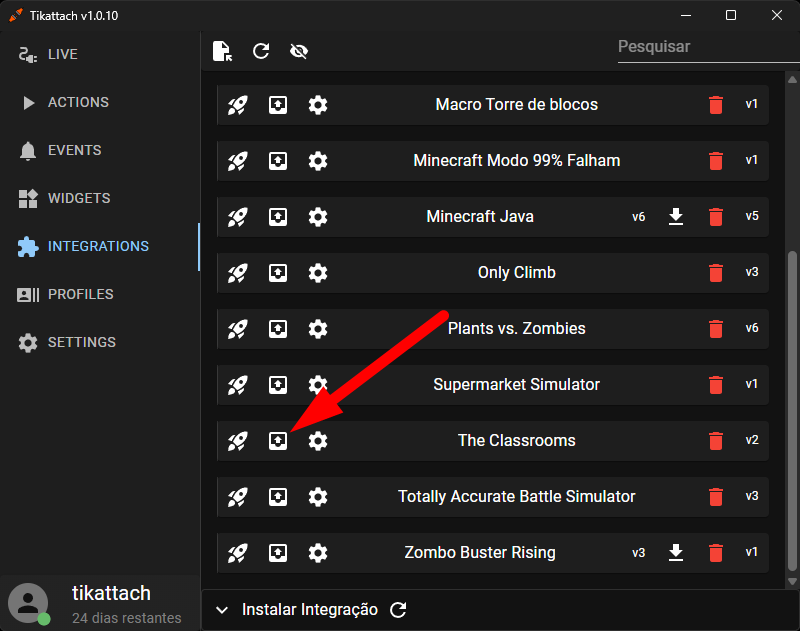Viewport: 800px width, 631px height.
Task: Click the export icon for Minecraft Java
Action: click(278, 217)
